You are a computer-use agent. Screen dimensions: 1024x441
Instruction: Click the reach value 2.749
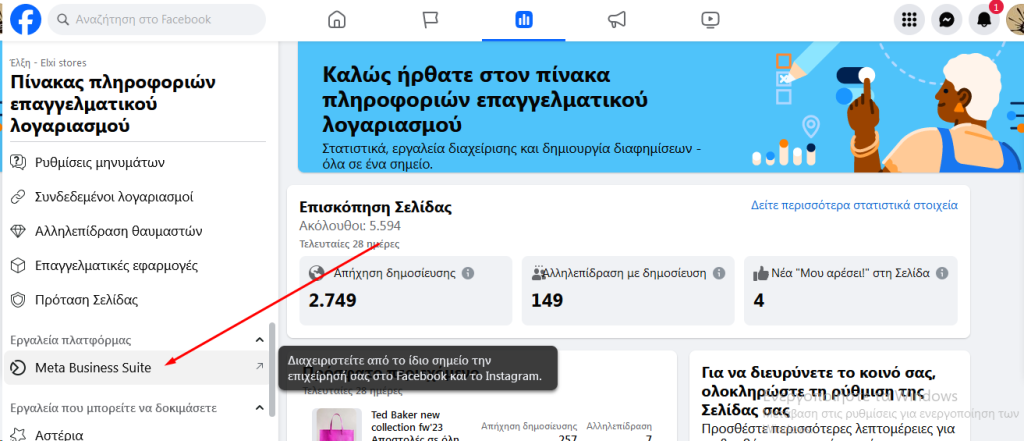click(332, 301)
